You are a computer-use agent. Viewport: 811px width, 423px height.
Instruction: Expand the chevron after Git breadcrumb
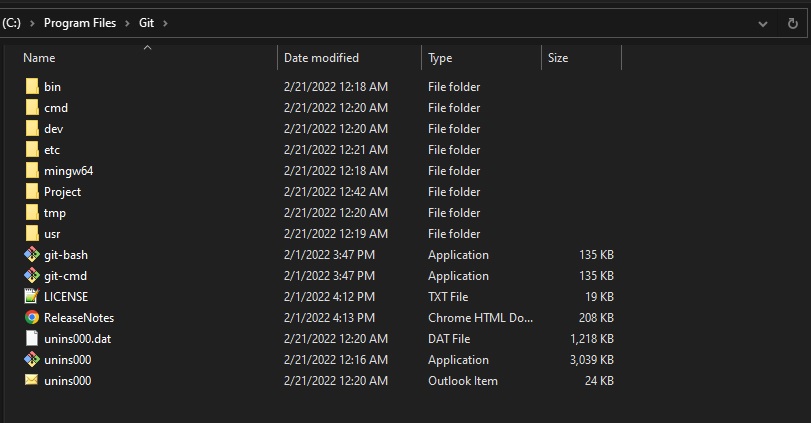point(164,22)
